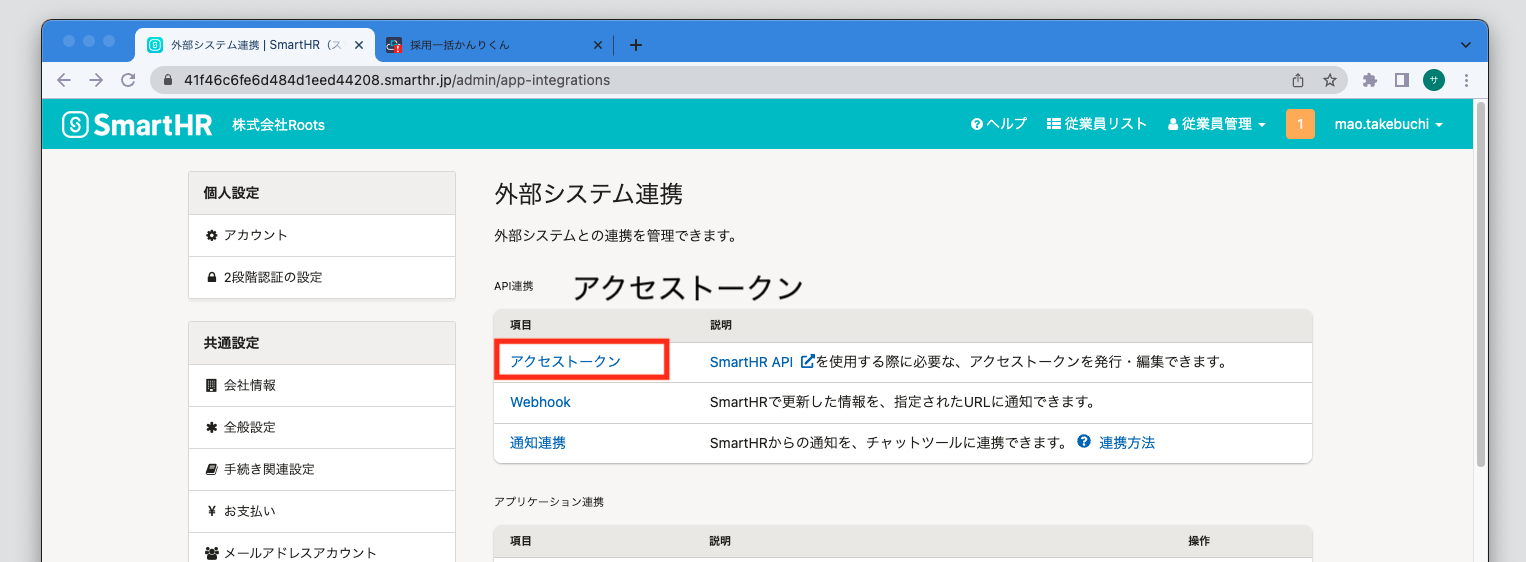Open お支払い in sidebar

[x=322, y=511]
